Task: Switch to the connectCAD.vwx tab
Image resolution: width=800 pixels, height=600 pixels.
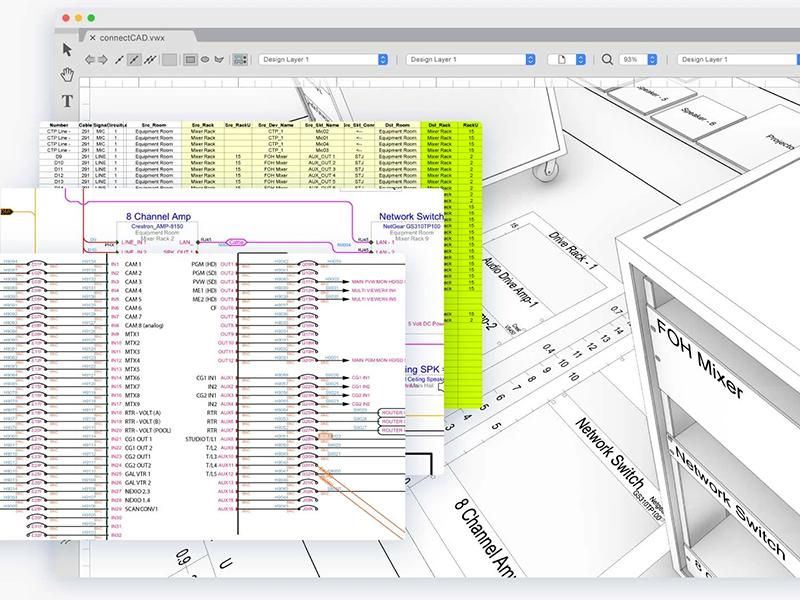Action: [x=131, y=37]
